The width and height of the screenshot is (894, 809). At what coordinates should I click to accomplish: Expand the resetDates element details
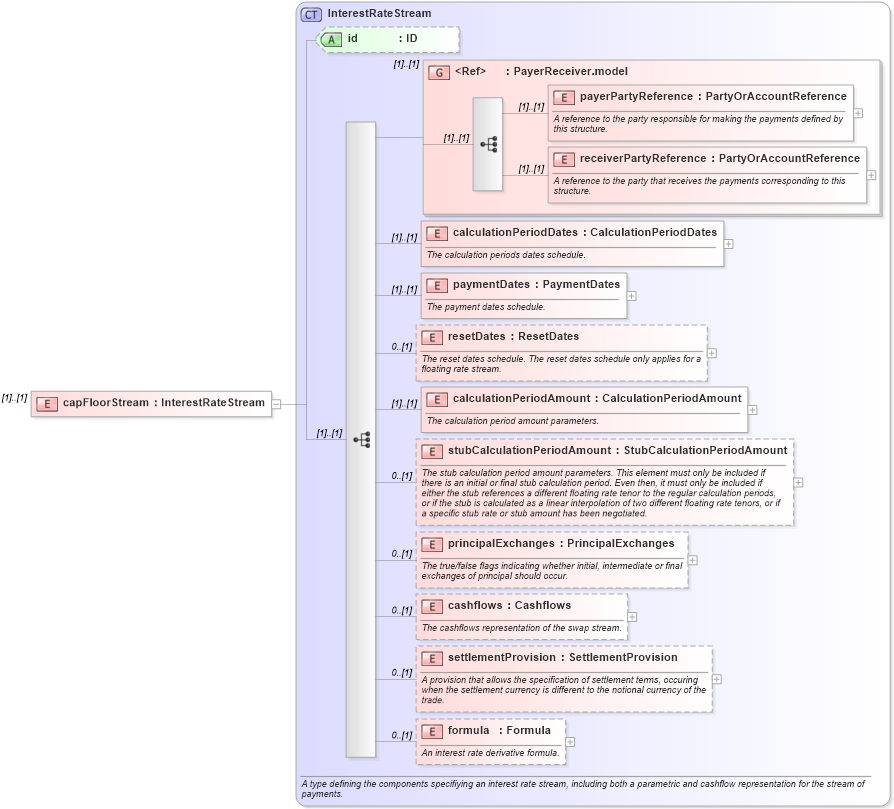711,353
